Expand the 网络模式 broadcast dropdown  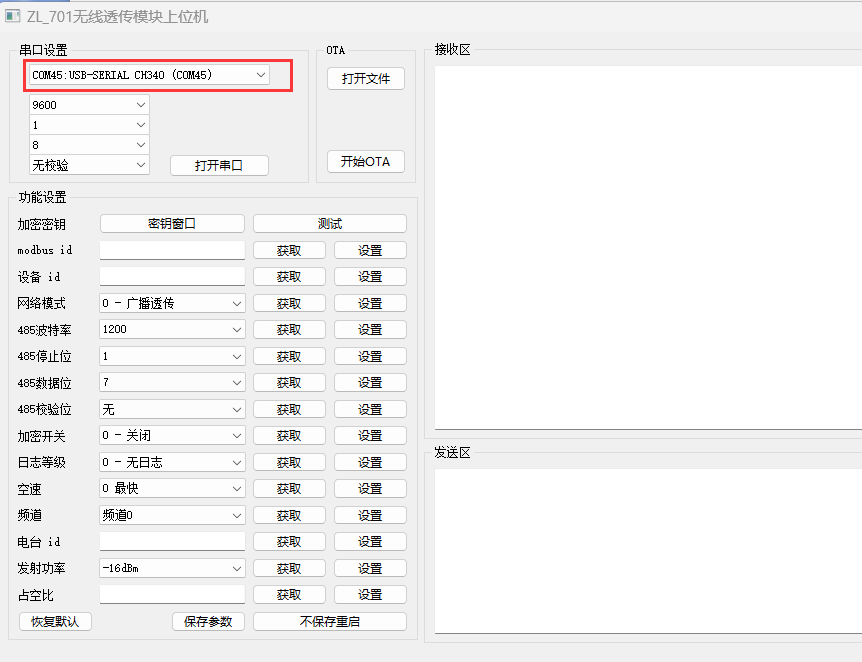click(172, 303)
